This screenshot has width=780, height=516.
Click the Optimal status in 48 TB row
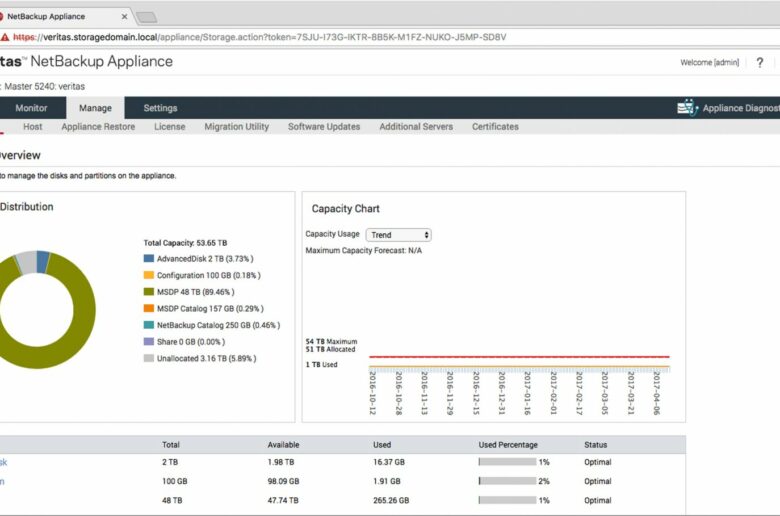[597, 501]
